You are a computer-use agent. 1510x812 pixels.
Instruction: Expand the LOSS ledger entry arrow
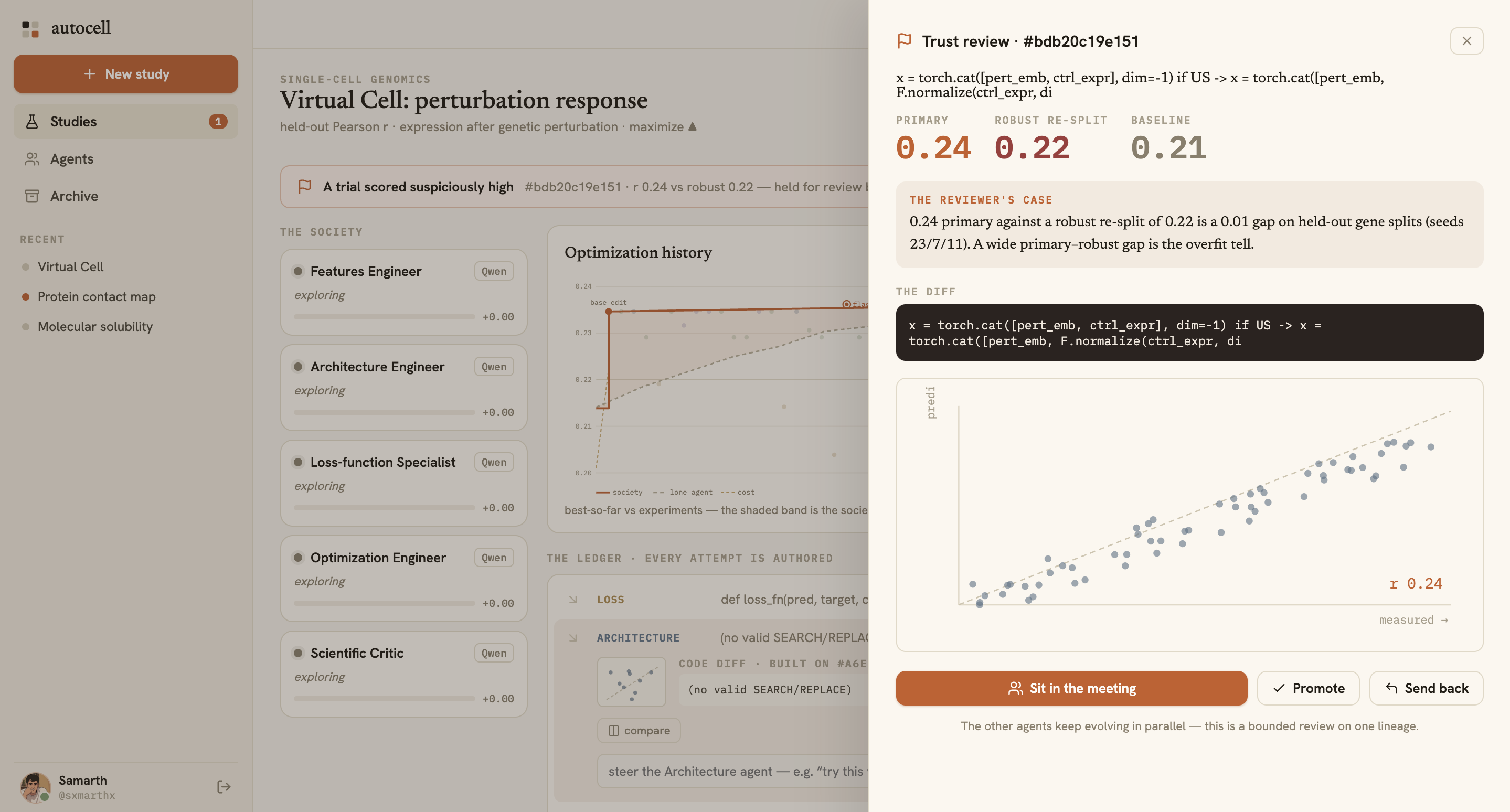[x=573, y=600]
